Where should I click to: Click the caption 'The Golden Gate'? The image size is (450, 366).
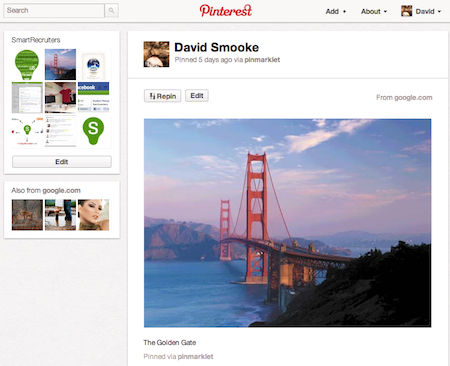point(170,343)
